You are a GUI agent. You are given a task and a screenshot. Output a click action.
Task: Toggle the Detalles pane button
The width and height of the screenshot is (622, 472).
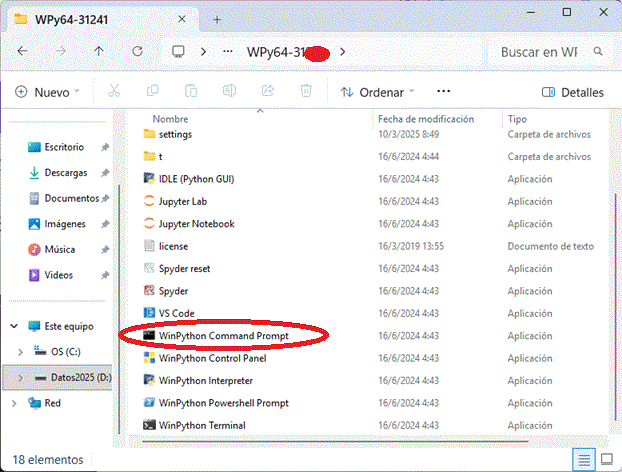tap(572, 92)
